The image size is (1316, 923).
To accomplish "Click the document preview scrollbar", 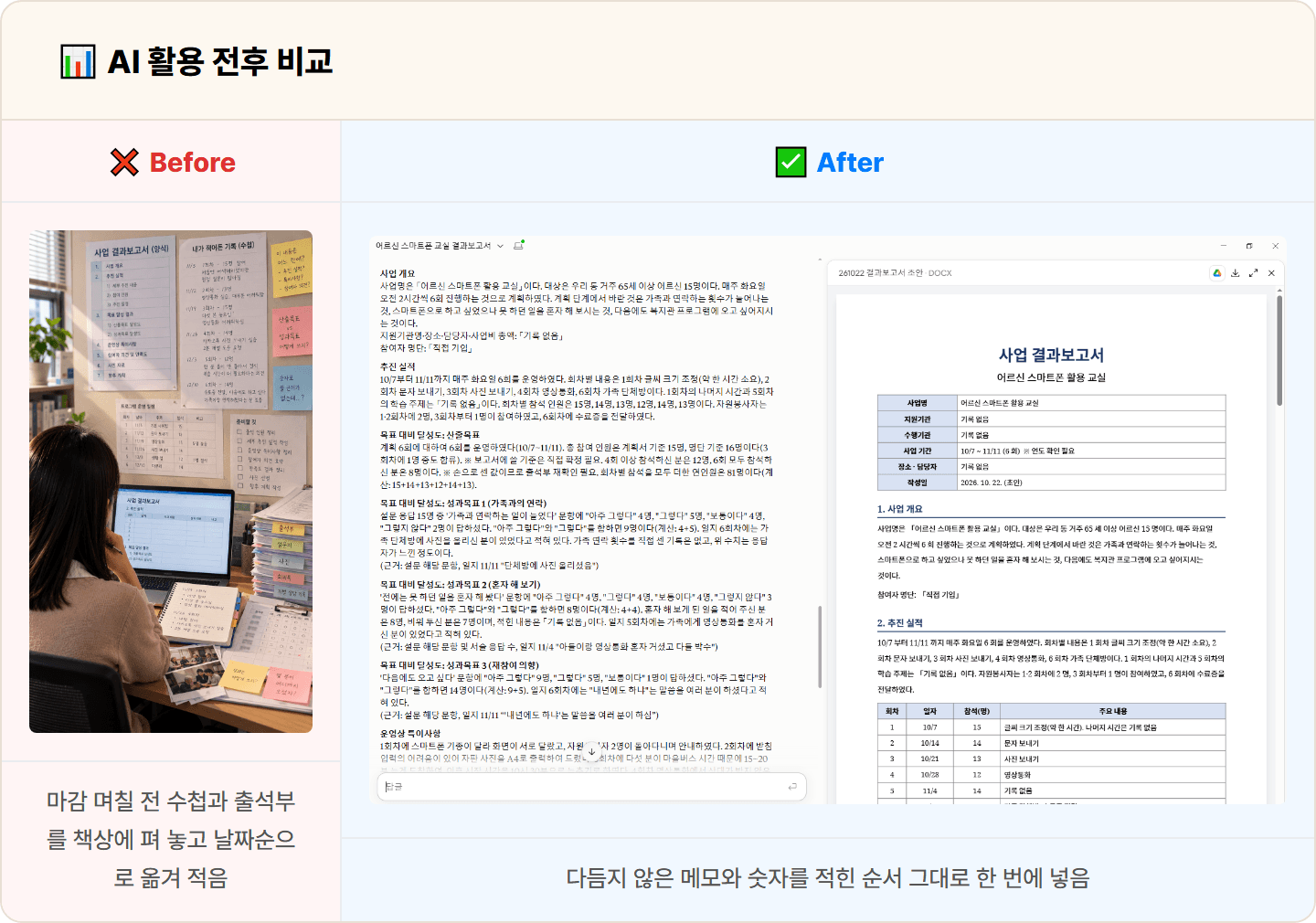I will pyautogui.click(x=1279, y=349).
